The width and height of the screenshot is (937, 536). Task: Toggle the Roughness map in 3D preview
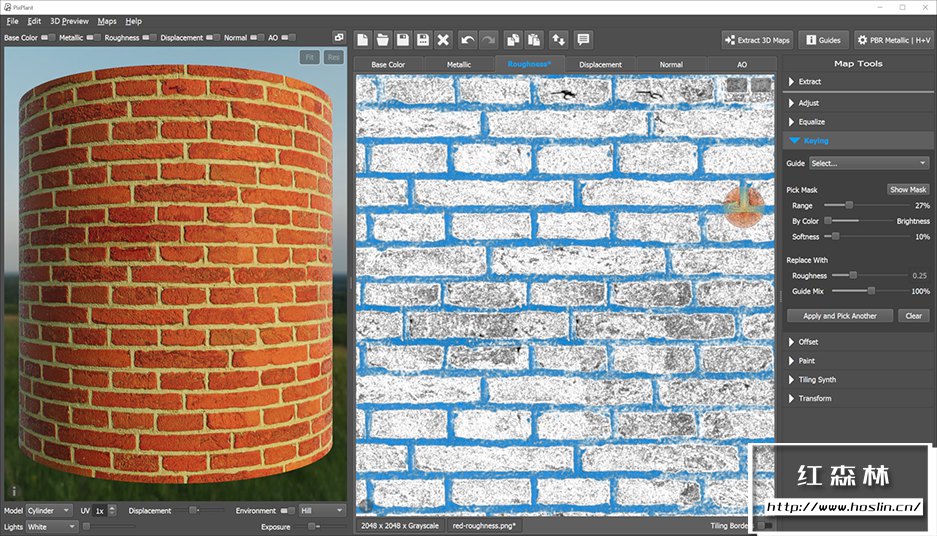pos(149,38)
